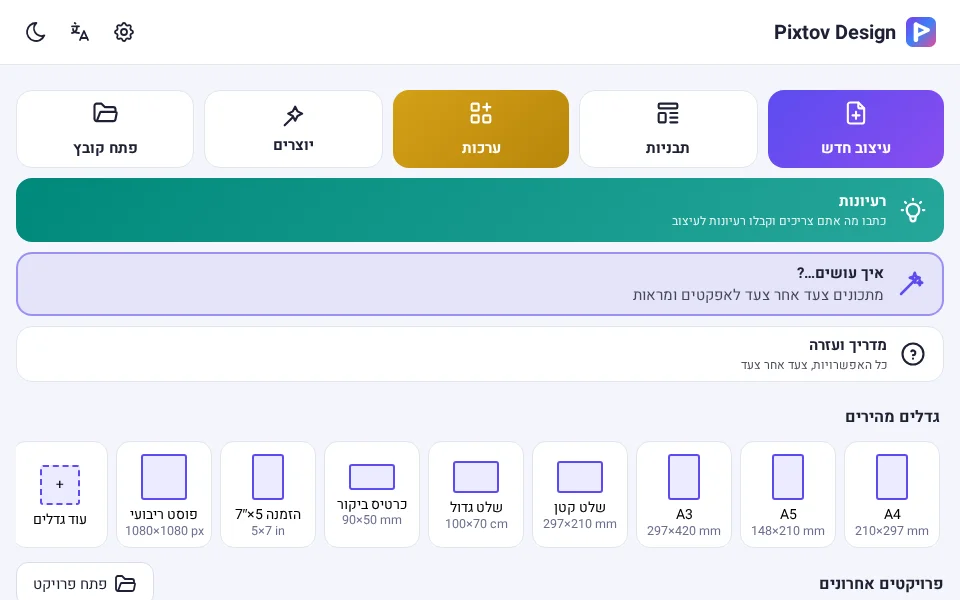This screenshot has height=600, width=960.
Task: Click the lightbulb icon in ideas banner
Action: (912, 210)
